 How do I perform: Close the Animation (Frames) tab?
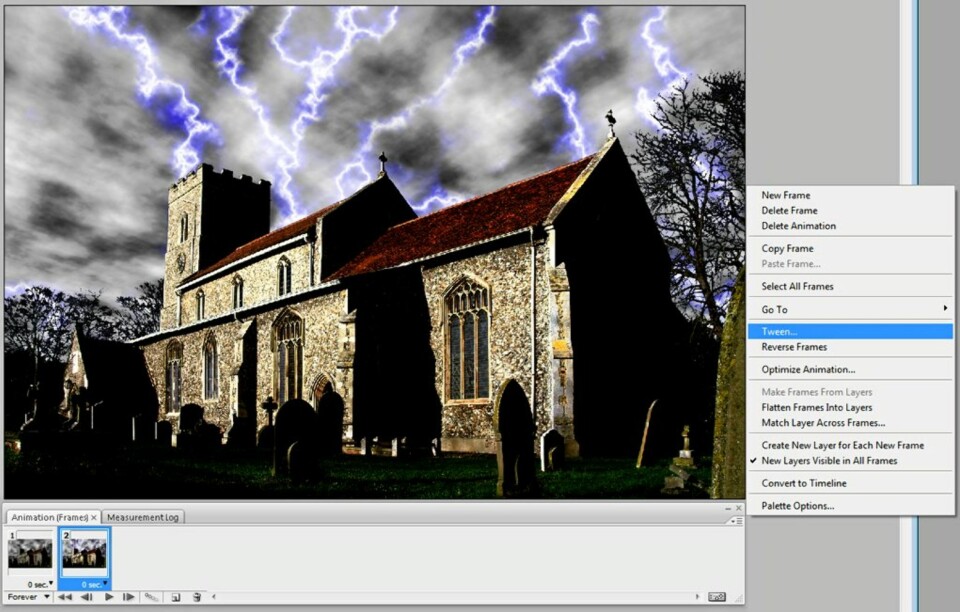pos(94,517)
